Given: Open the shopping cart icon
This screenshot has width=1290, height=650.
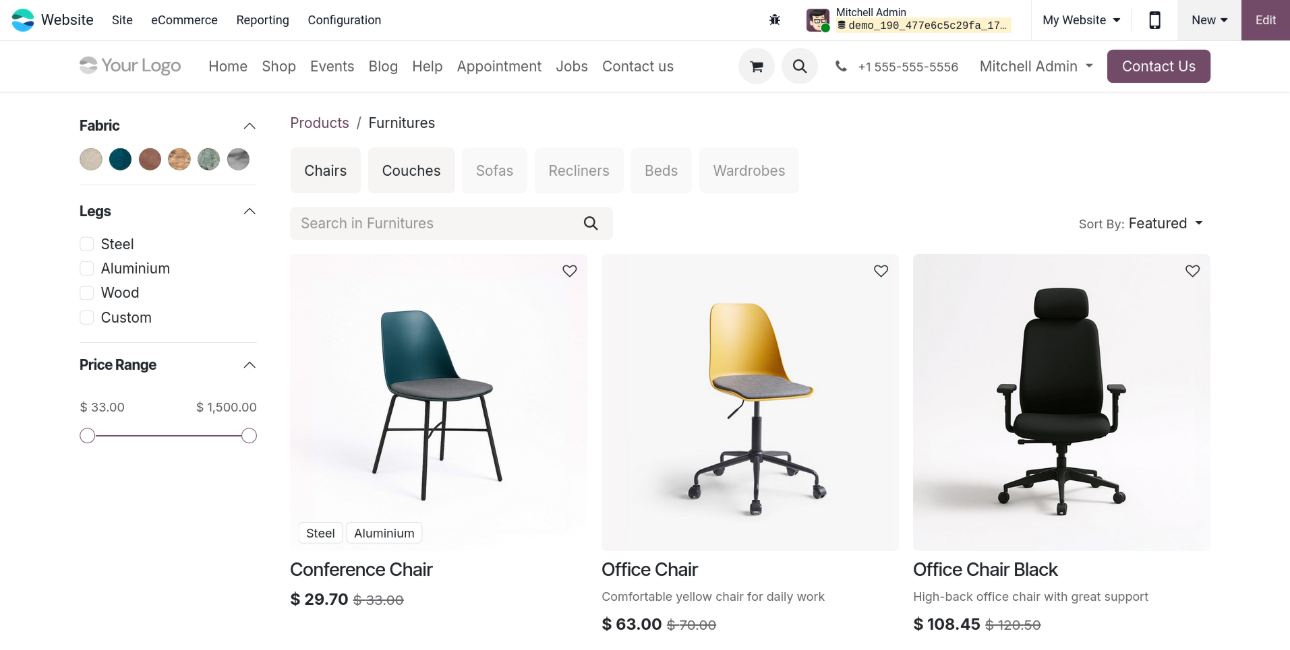Looking at the screenshot, I should [x=756, y=67].
